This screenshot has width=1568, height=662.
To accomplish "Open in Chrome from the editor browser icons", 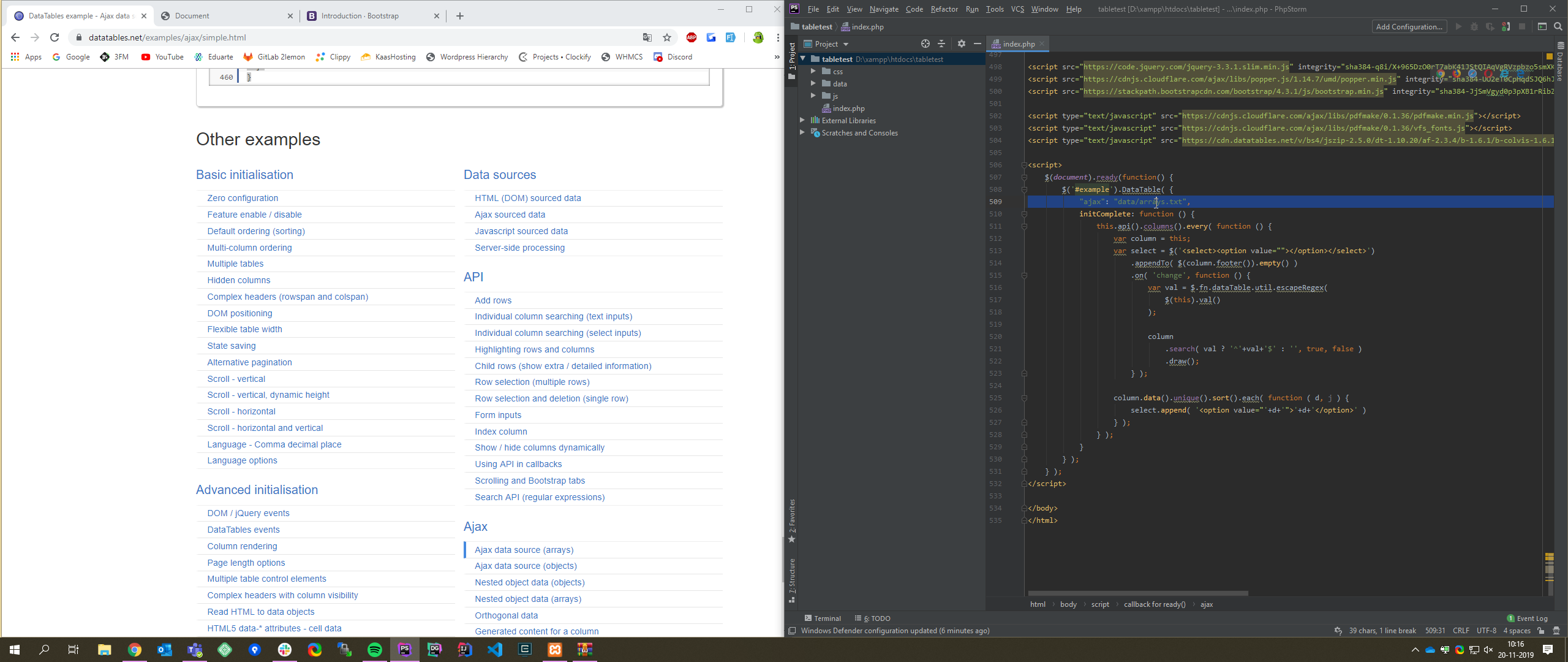I will 1441,74.
